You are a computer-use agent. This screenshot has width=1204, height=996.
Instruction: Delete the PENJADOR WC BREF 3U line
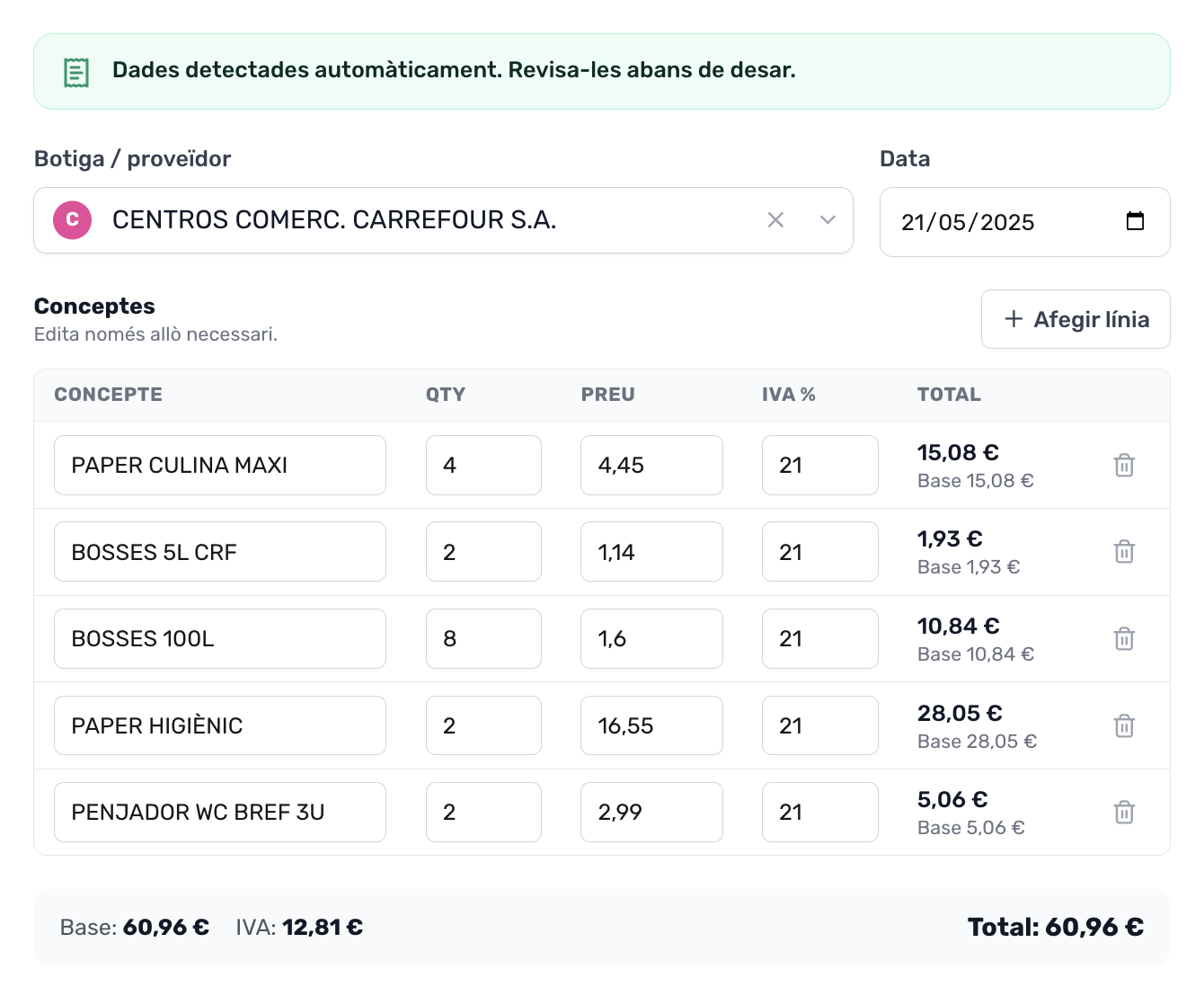coord(1124,813)
